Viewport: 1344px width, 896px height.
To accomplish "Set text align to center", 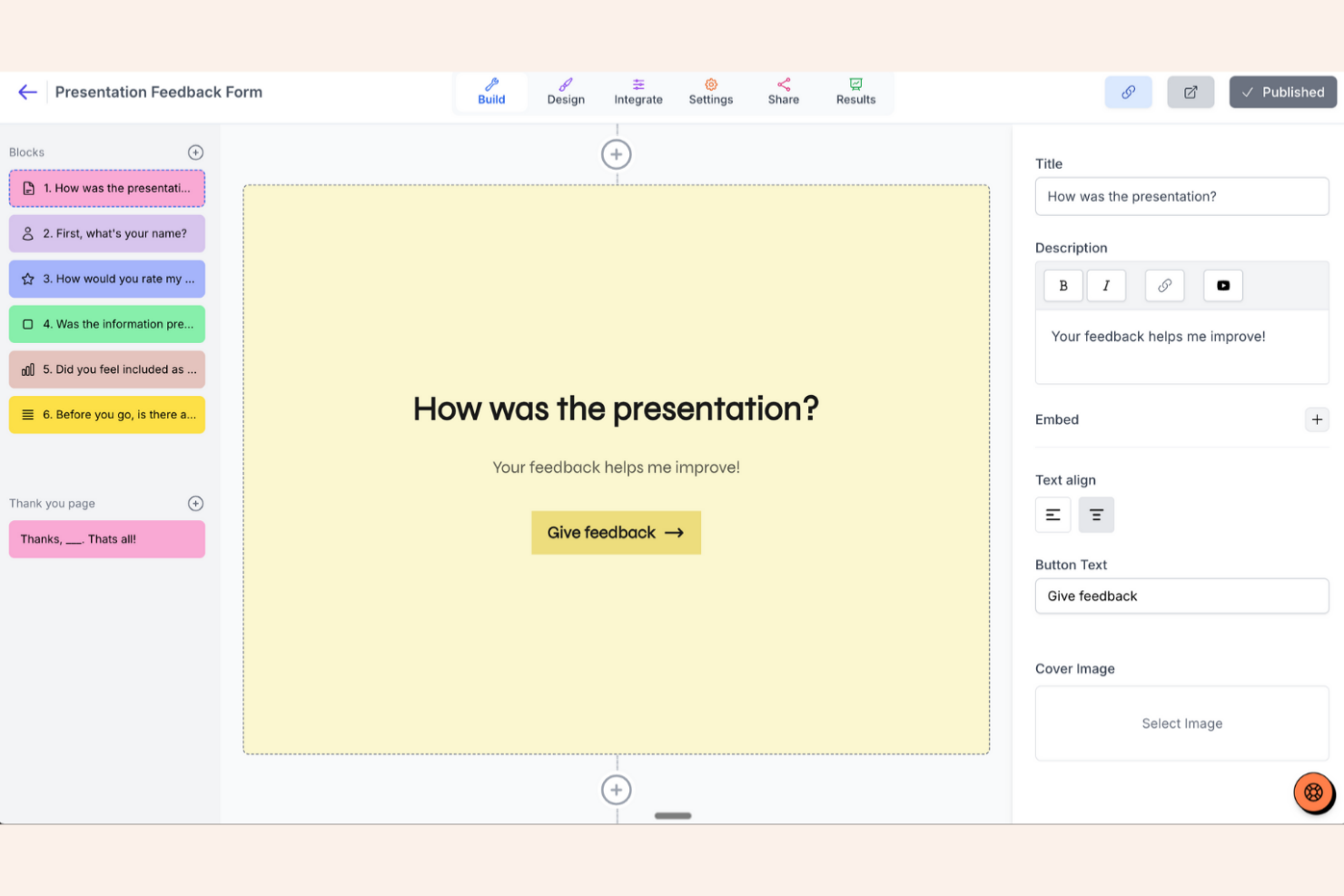I will pyautogui.click(x=1096, y=514).
